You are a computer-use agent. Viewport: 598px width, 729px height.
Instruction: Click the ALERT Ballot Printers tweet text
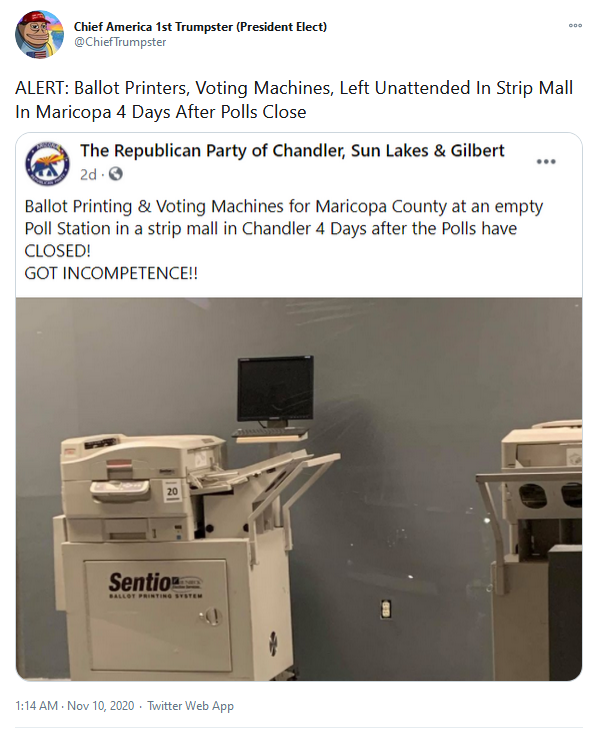pyautogui.click(x=294, y=100)
